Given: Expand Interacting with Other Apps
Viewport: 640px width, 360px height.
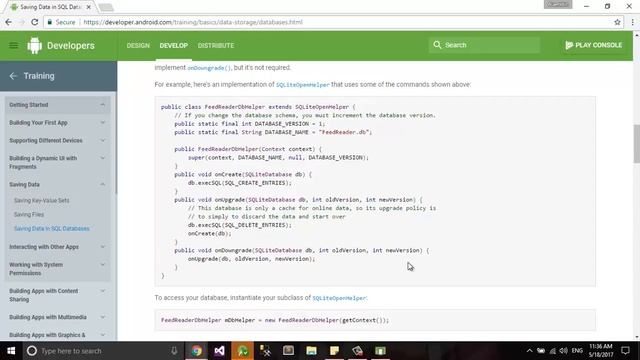Looking at the screenshot, I should (58, 247).
